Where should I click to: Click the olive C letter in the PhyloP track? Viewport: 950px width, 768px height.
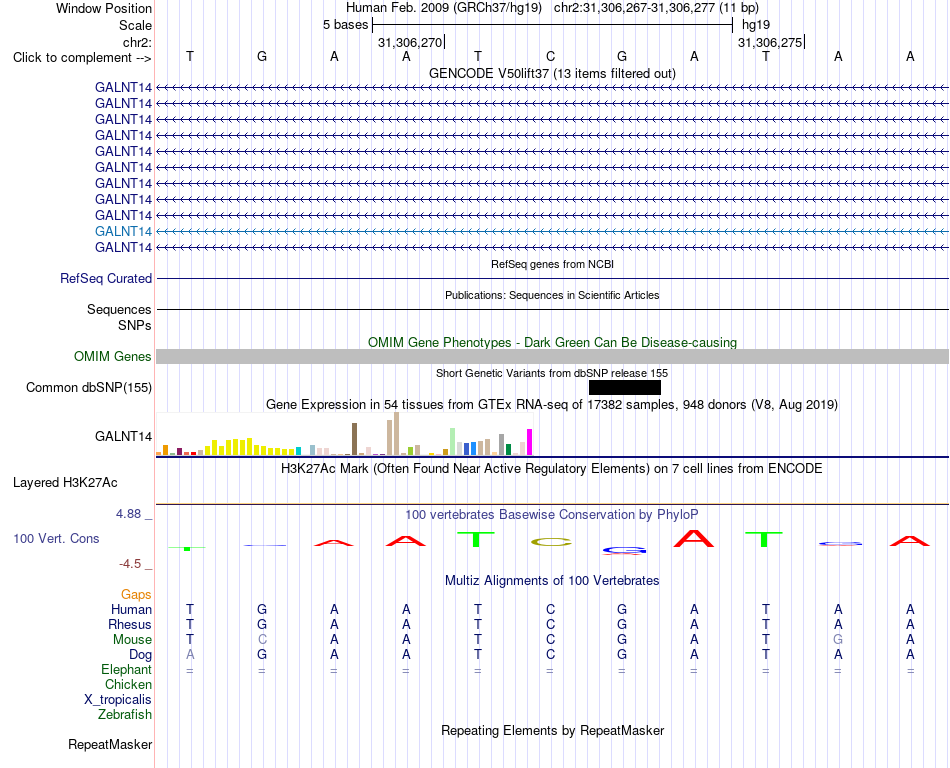click(x=551, y=542)
